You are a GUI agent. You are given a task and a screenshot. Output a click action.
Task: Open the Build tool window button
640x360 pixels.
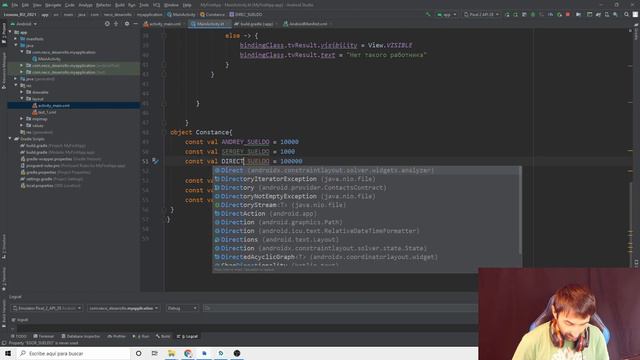(x=163, y=336)
